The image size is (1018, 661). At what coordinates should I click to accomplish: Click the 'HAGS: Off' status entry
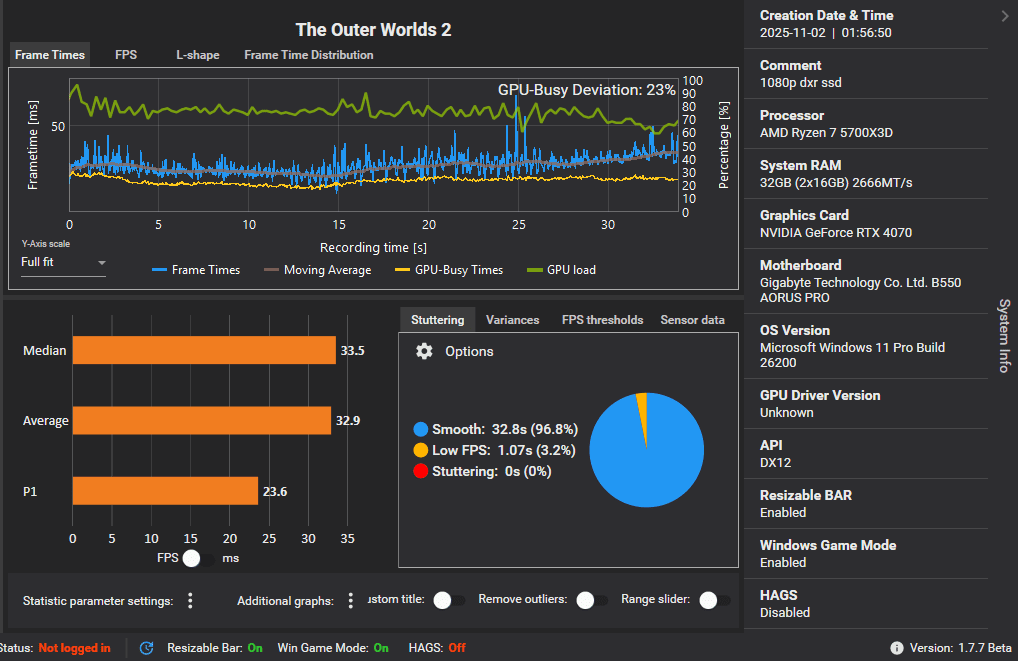437,648
